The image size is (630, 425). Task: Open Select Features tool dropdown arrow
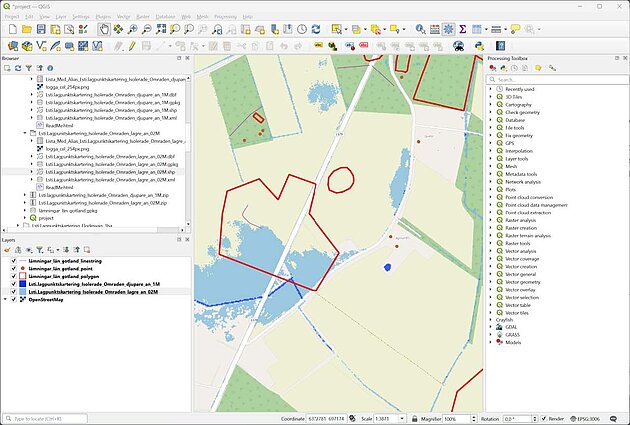tap(346, 29)
